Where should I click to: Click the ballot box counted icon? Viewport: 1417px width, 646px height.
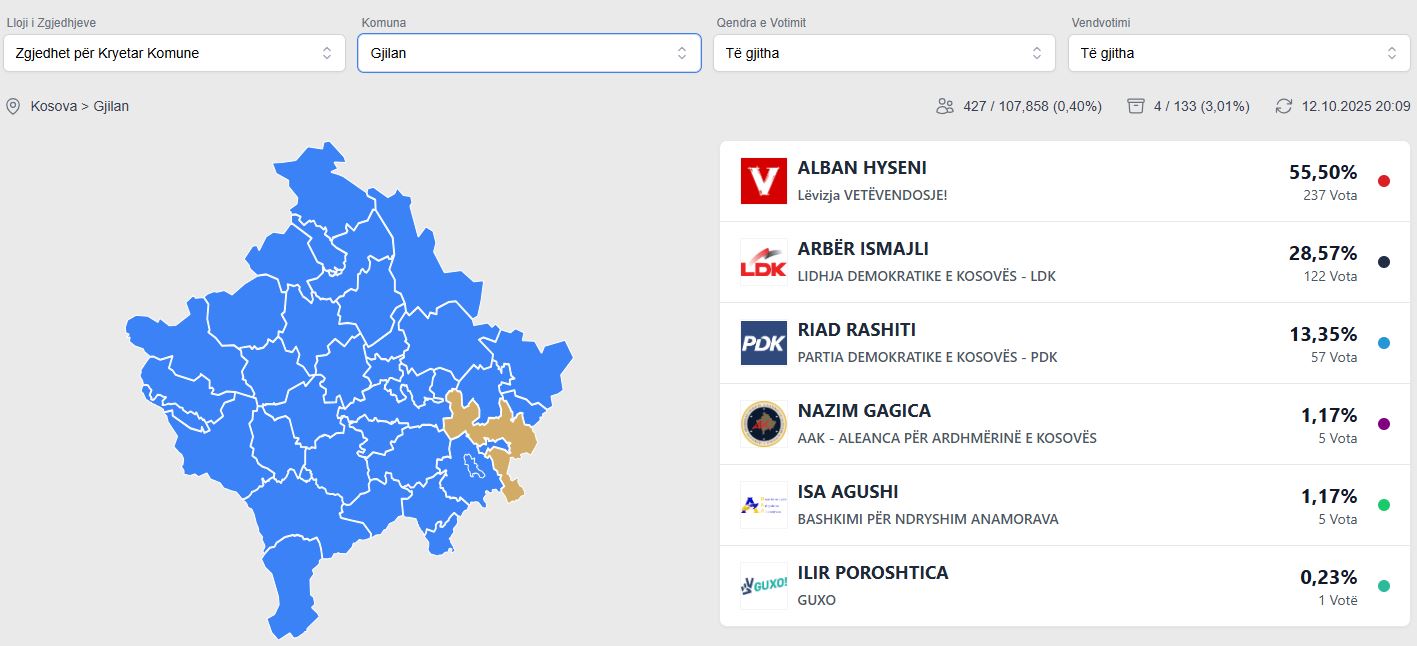pos(1135,106)
